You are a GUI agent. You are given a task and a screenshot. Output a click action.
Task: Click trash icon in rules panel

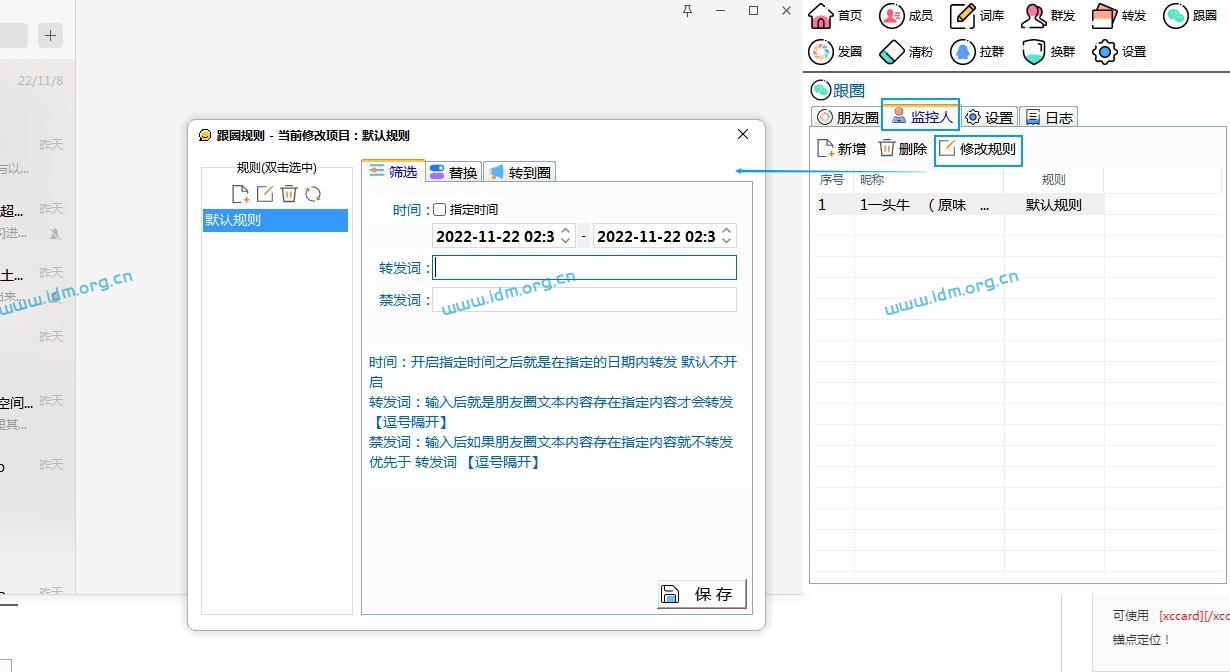point(289,194)
